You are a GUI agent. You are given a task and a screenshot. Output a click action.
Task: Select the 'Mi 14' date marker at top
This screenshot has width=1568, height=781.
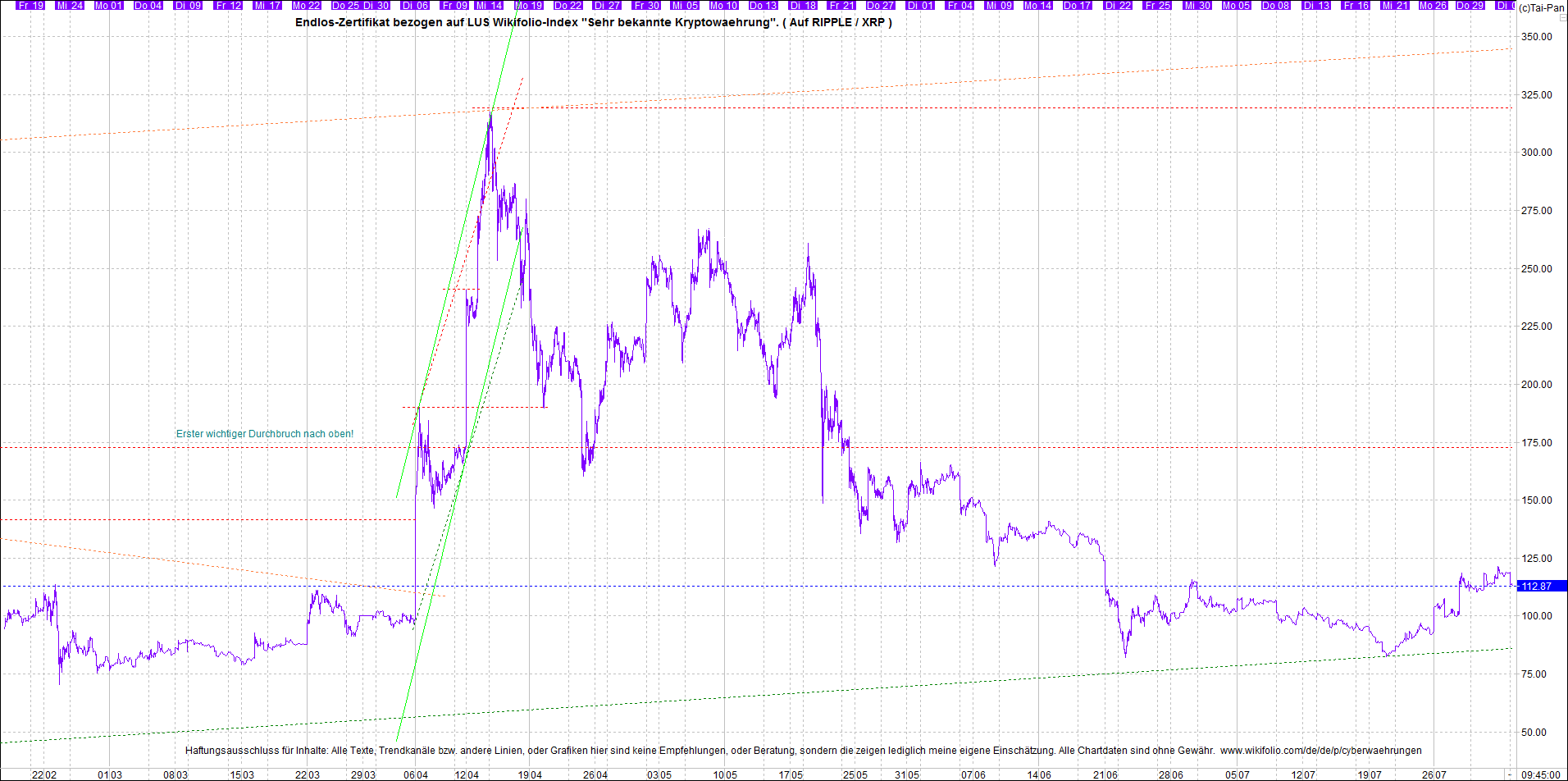[x=489, y=5]
